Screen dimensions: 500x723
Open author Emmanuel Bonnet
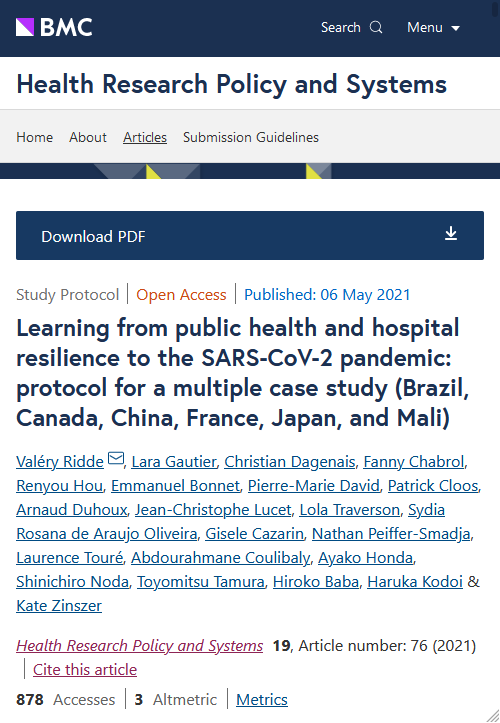click(175, 486)
